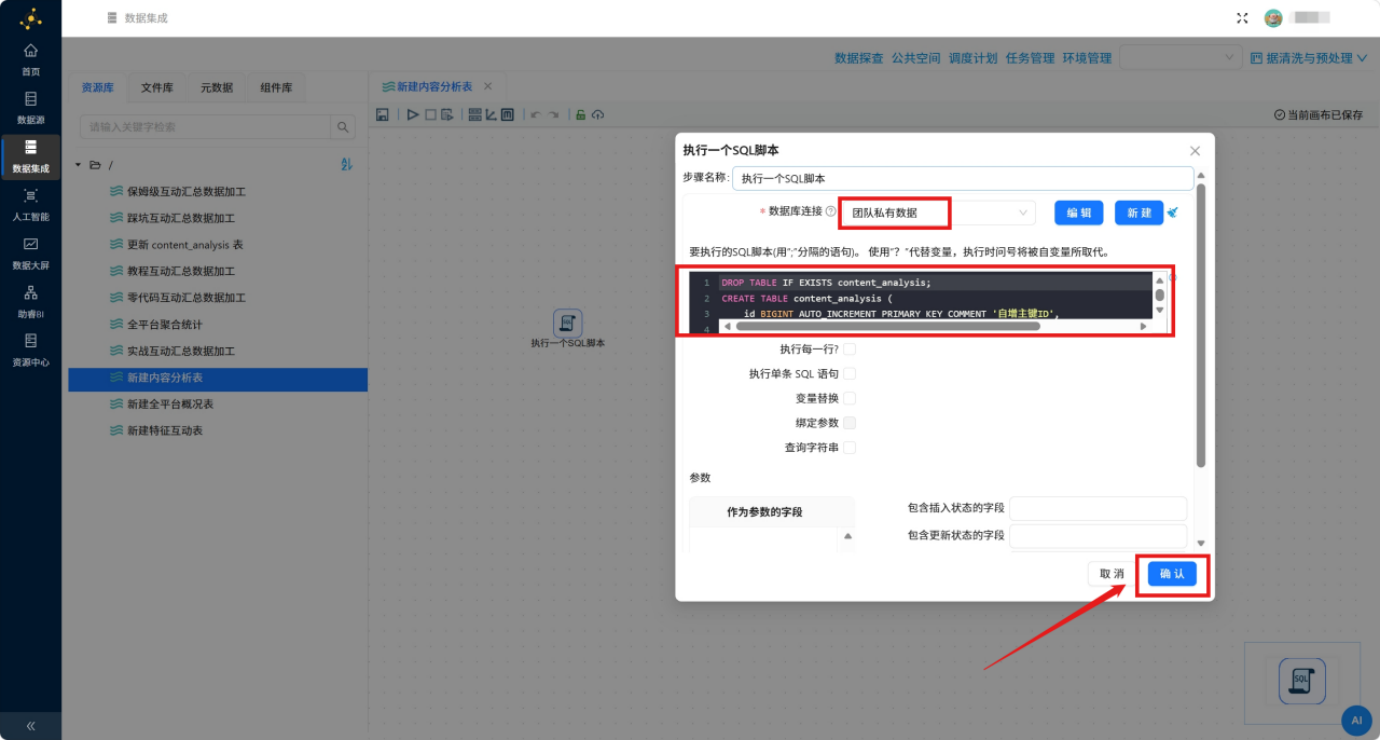Run the transformation with play icon
This screenshot has height=740, width=1380.
pyautogui.click(x=413, y=115)
